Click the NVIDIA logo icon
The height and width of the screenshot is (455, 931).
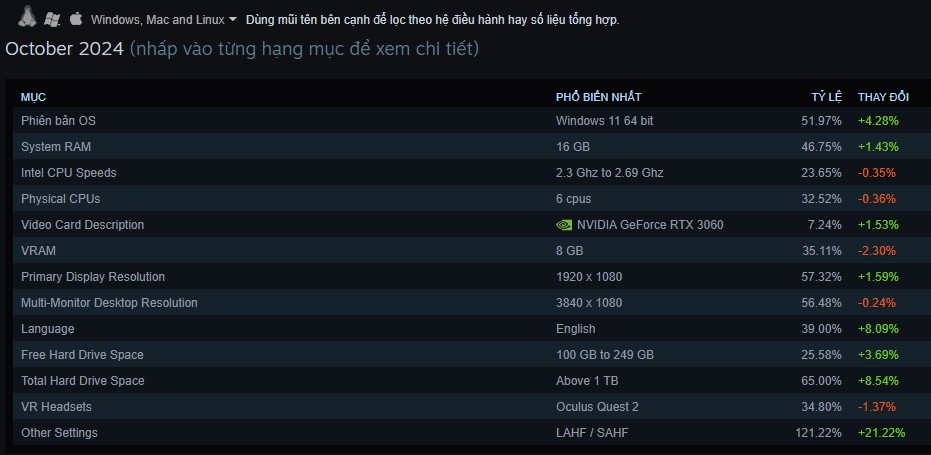point(563,225)
